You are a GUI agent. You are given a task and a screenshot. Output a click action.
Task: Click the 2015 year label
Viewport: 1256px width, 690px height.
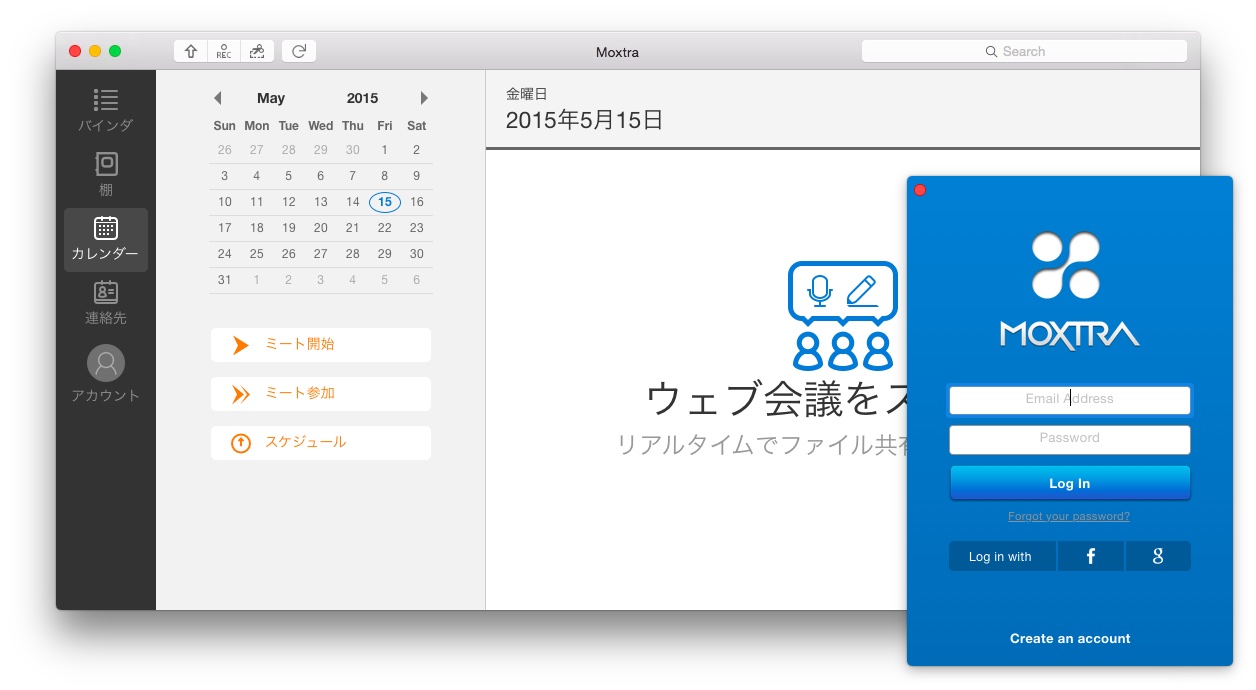363,98
